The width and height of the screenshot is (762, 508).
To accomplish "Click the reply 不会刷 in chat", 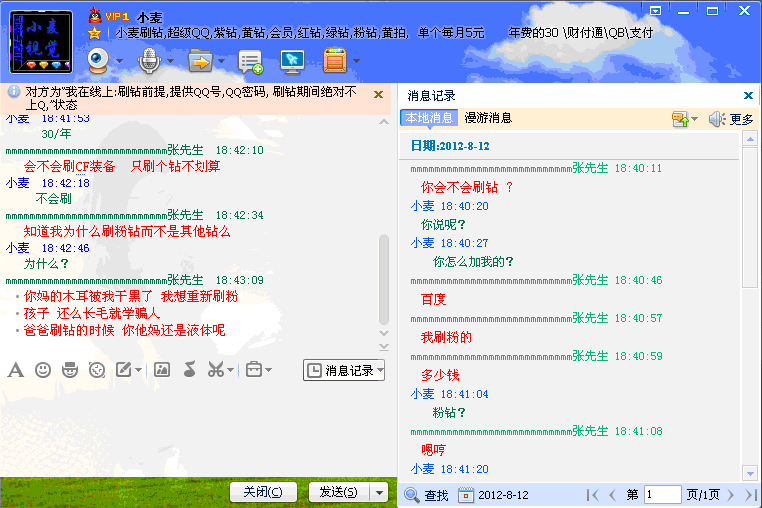I will coord(53,198).
